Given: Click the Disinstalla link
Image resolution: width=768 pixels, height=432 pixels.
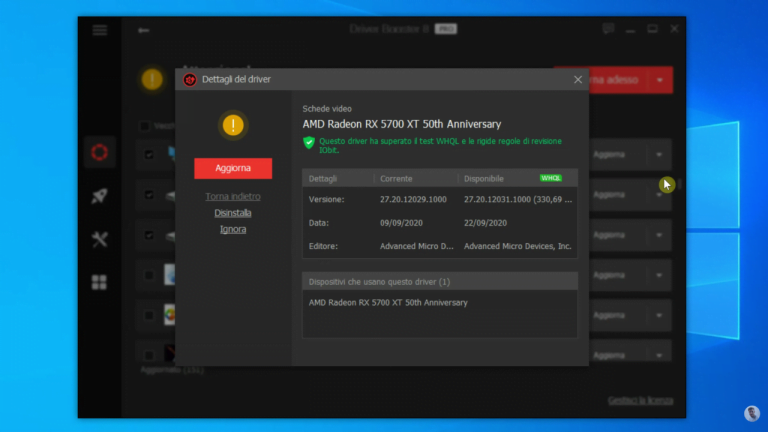Looking at the screenshot, I should click(x=233, y=213).
